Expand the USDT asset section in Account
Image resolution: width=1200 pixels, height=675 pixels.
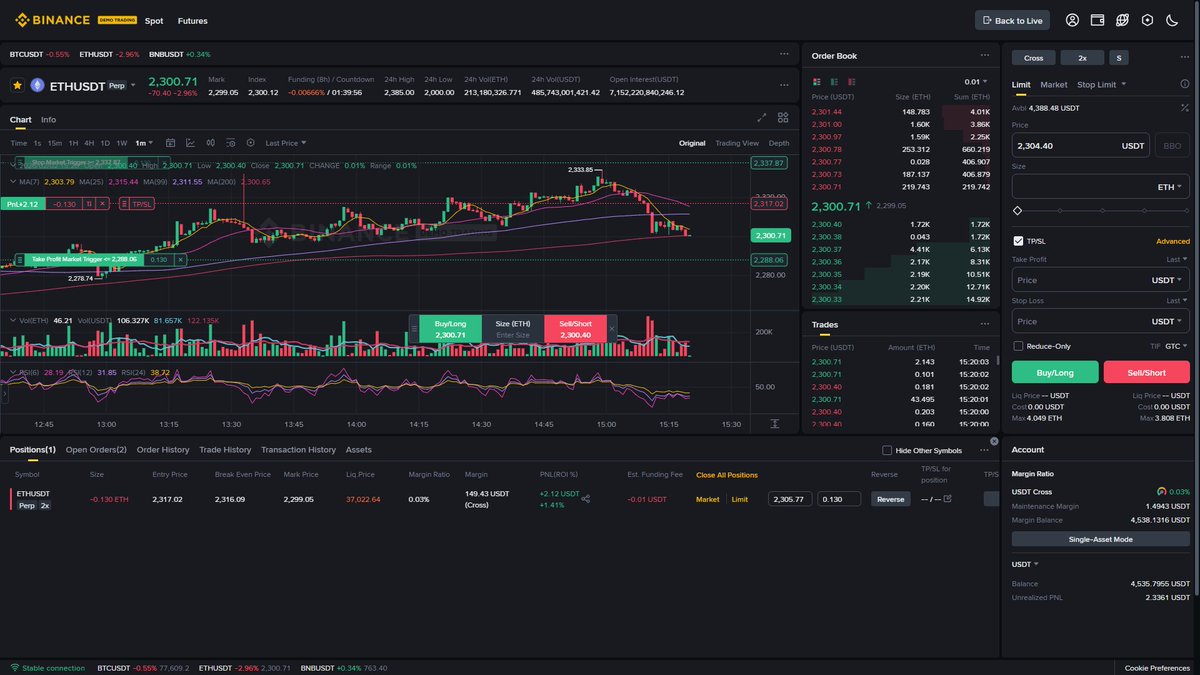coord(1025,564)
